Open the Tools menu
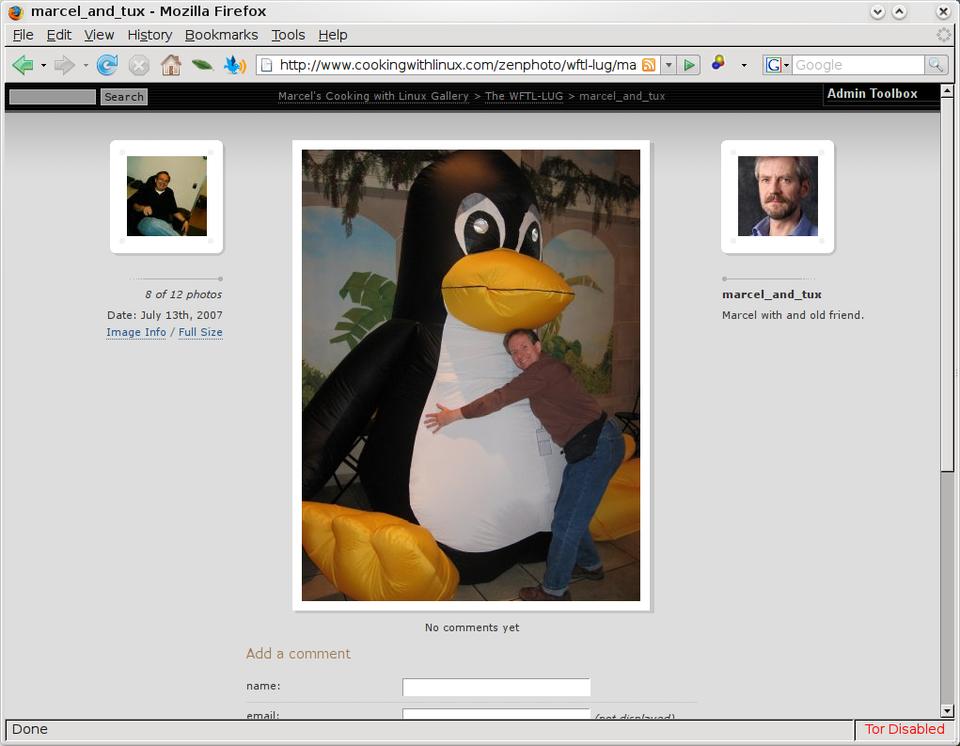960x746 pixels. pos(288,35)
